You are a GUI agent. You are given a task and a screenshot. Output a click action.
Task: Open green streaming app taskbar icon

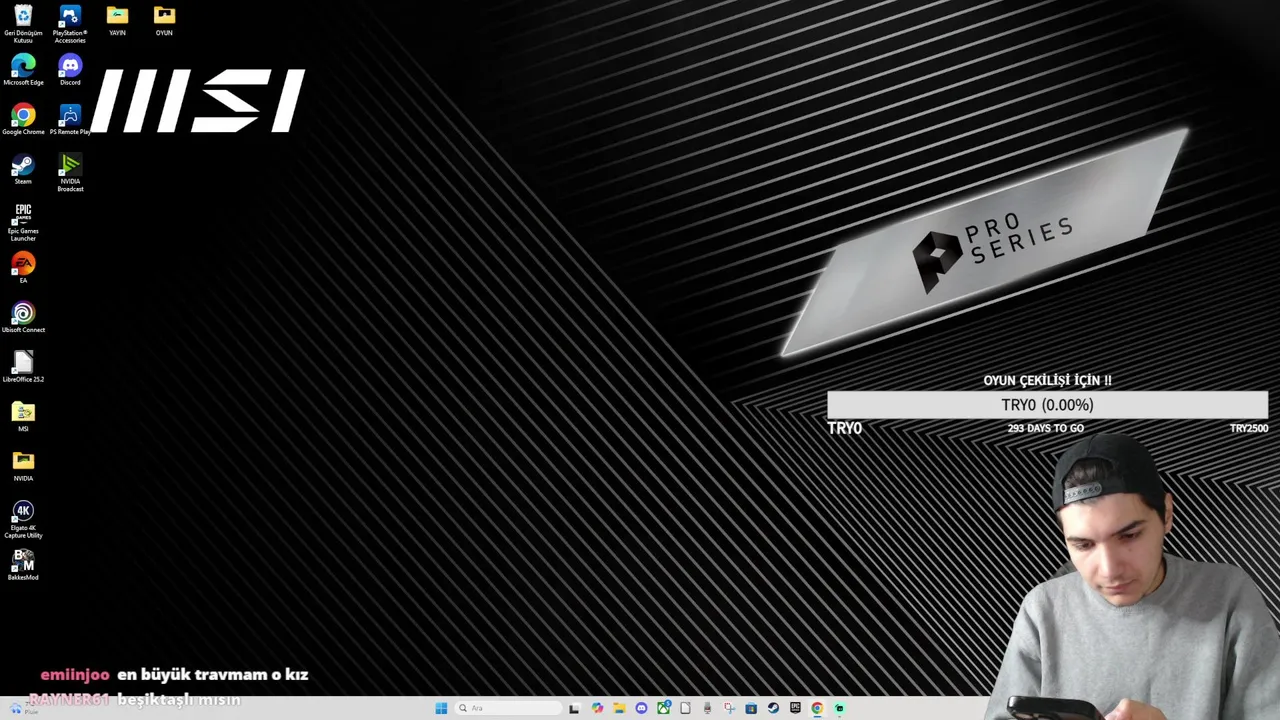coord(839,708)
